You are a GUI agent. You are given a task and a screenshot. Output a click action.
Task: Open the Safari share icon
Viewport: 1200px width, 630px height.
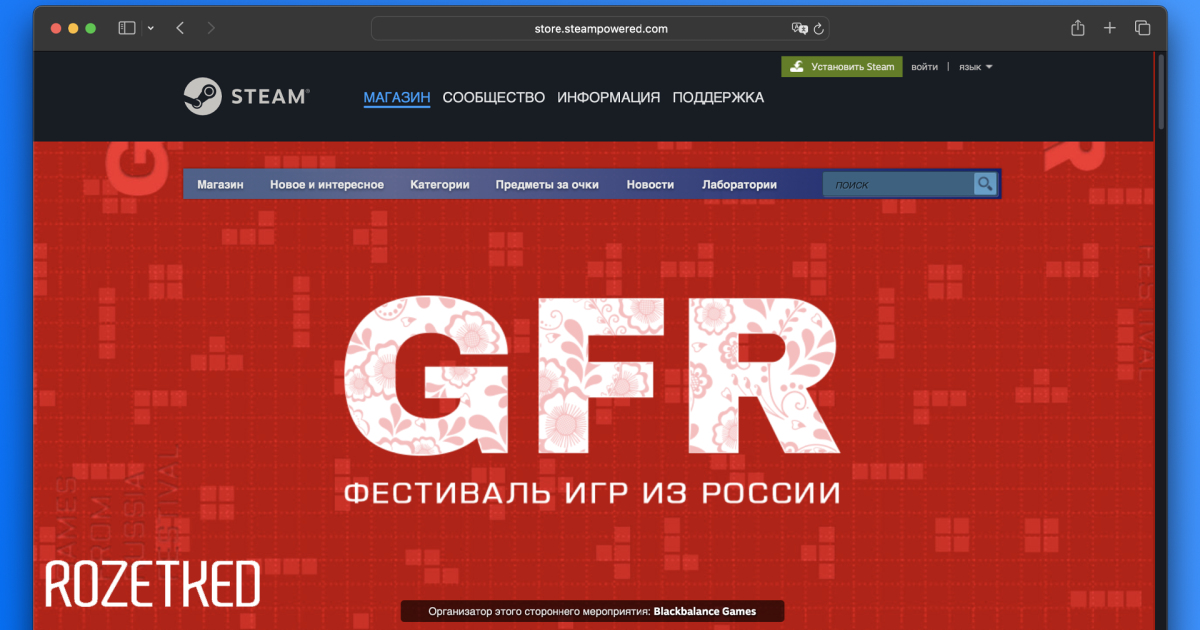1078,28
